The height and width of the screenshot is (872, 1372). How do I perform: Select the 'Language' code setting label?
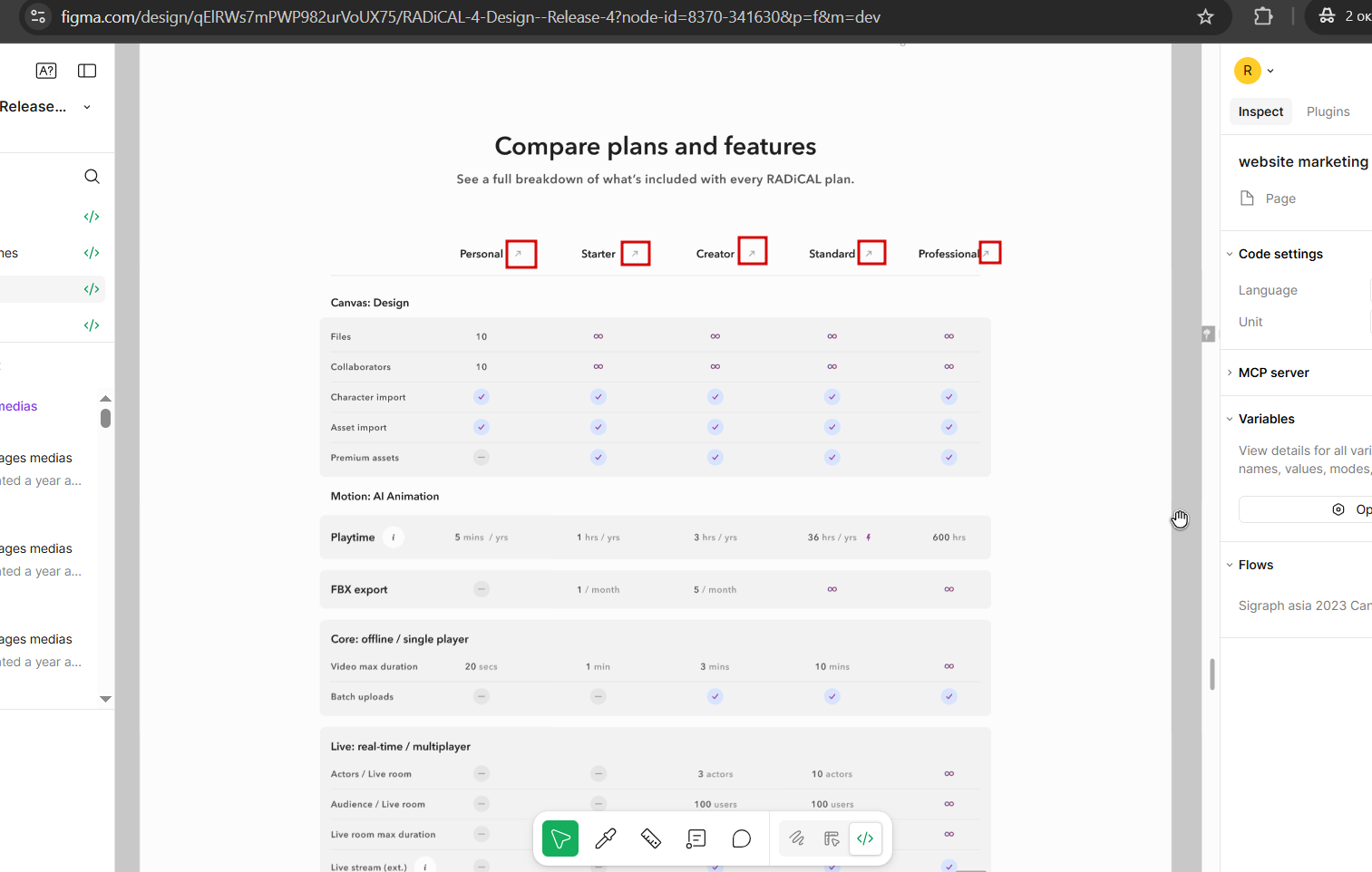click(x=1268, y=290)
